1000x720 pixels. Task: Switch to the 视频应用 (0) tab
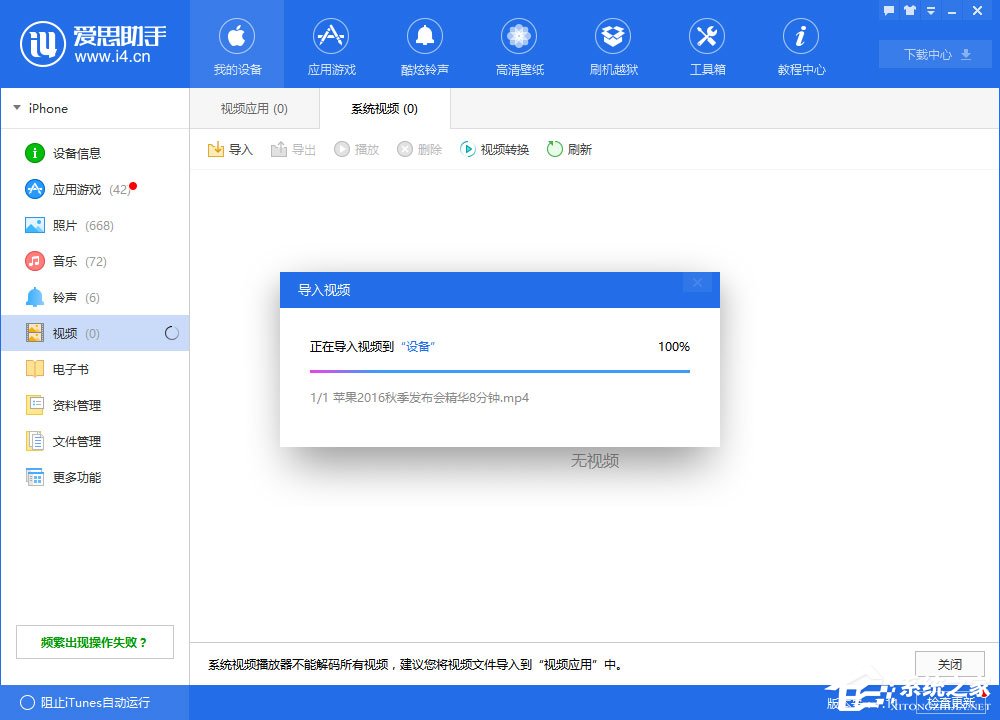(x=254, y=108)
